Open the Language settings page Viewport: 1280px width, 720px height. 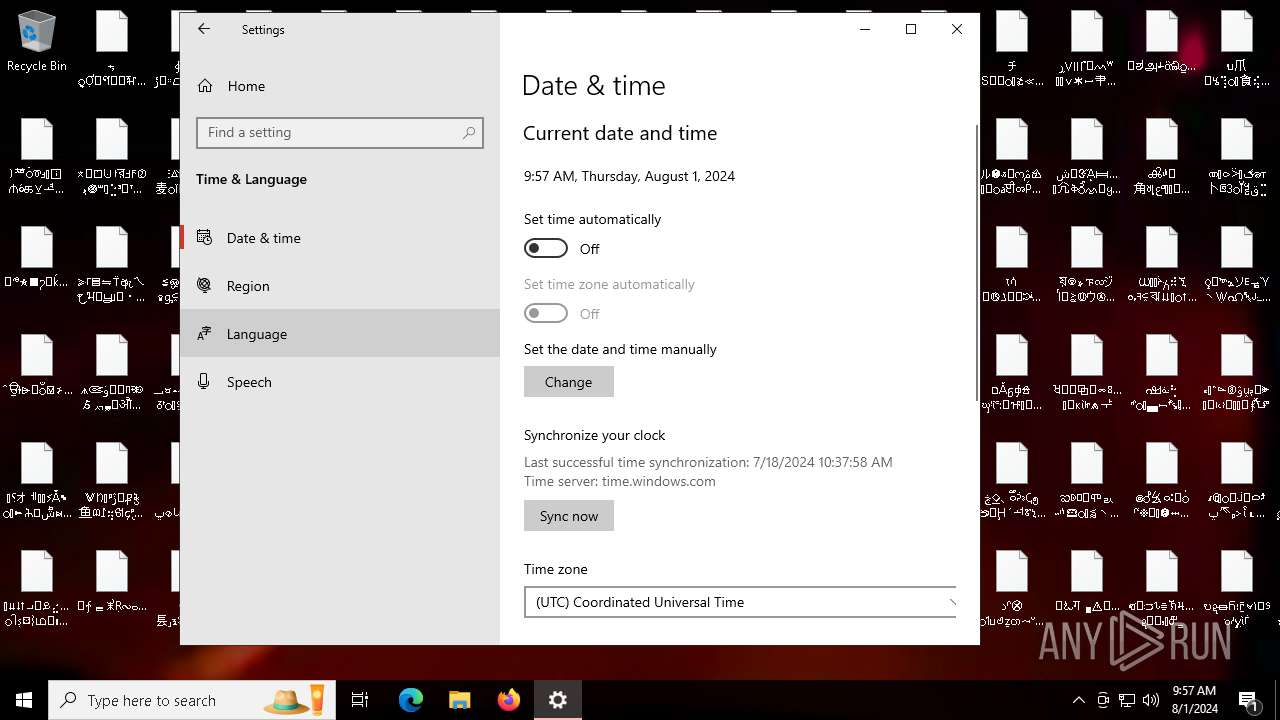click(x=340, y=334)
